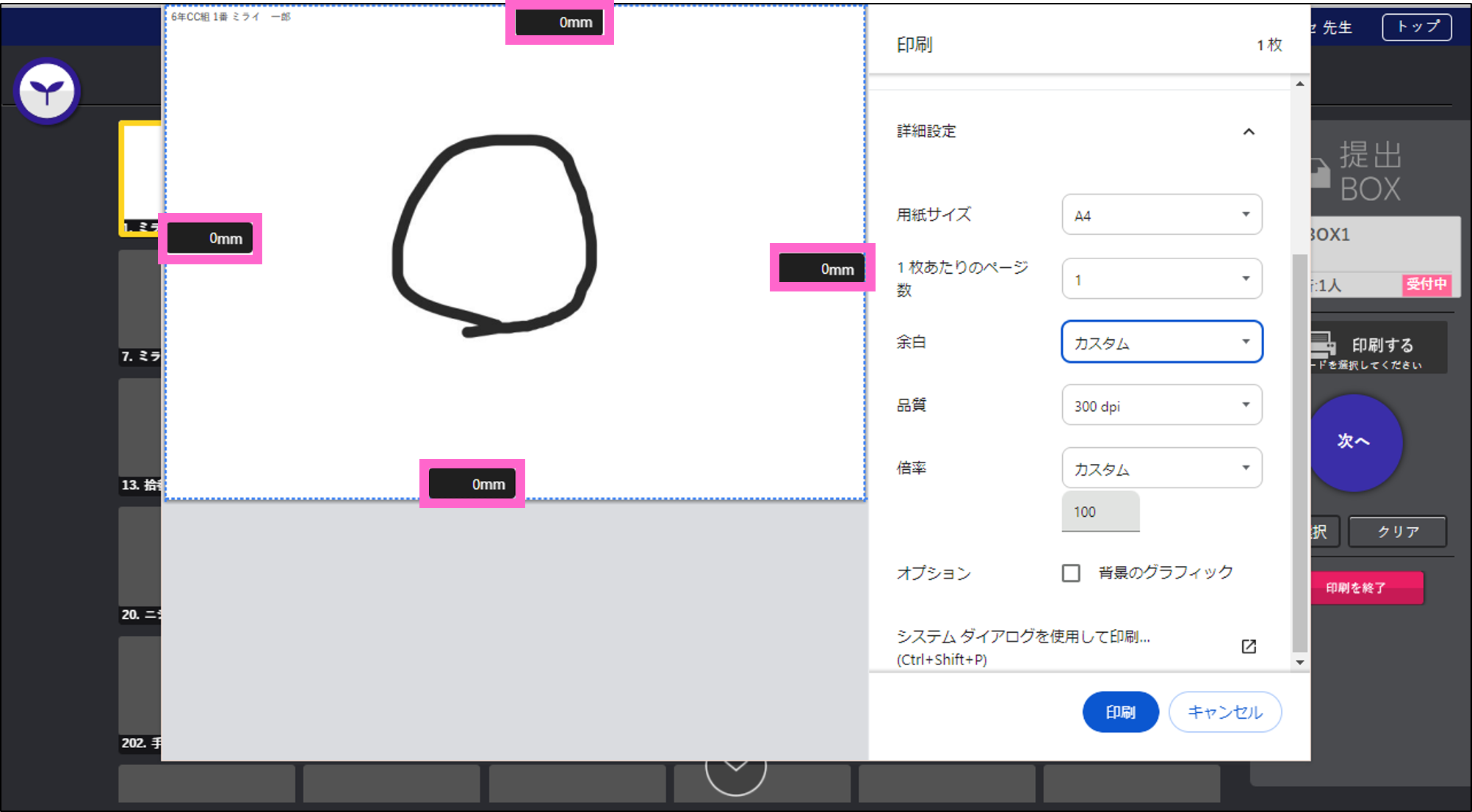The width and height of the screenshot is (1472, 812).
Task: Open the 品質 300 dpi dropdown
Action: (1161, 405)
